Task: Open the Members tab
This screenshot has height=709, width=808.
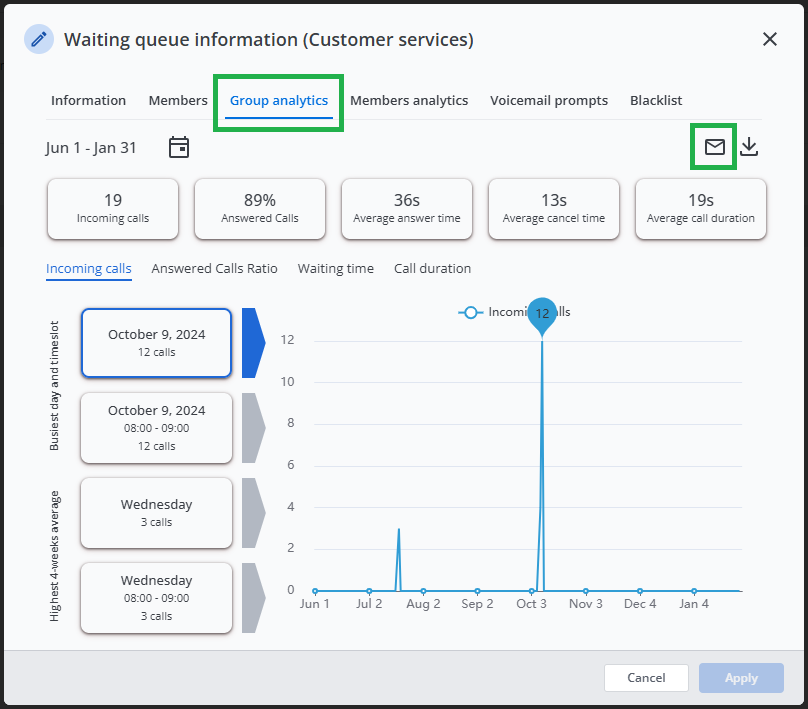Action: pos(178,100)
